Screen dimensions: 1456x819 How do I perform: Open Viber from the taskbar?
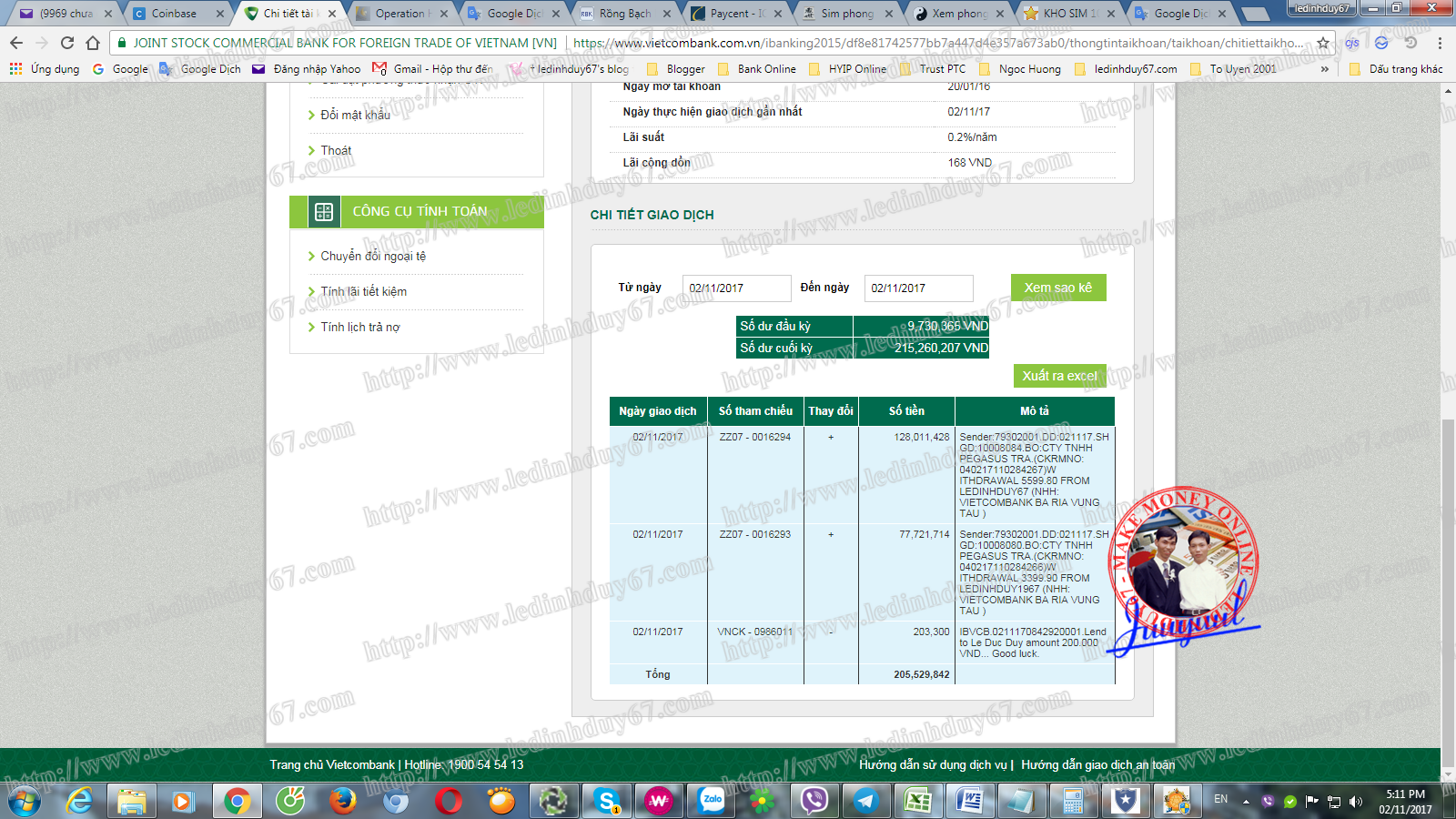tap(814, 802)
